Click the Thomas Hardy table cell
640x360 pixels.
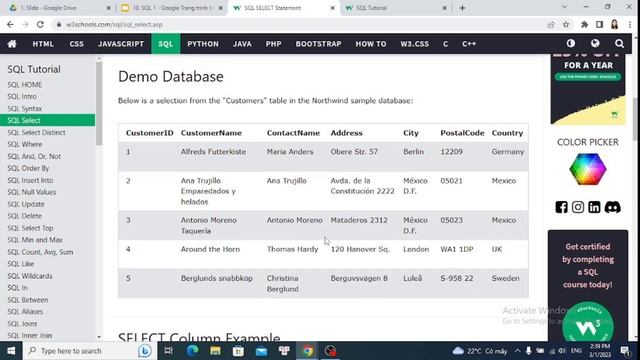coord(292,249)
